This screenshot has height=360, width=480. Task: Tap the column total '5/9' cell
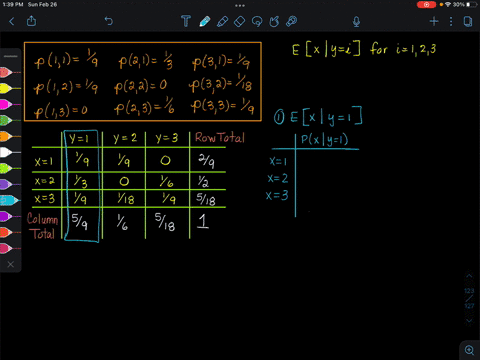(x=80, y=221)
